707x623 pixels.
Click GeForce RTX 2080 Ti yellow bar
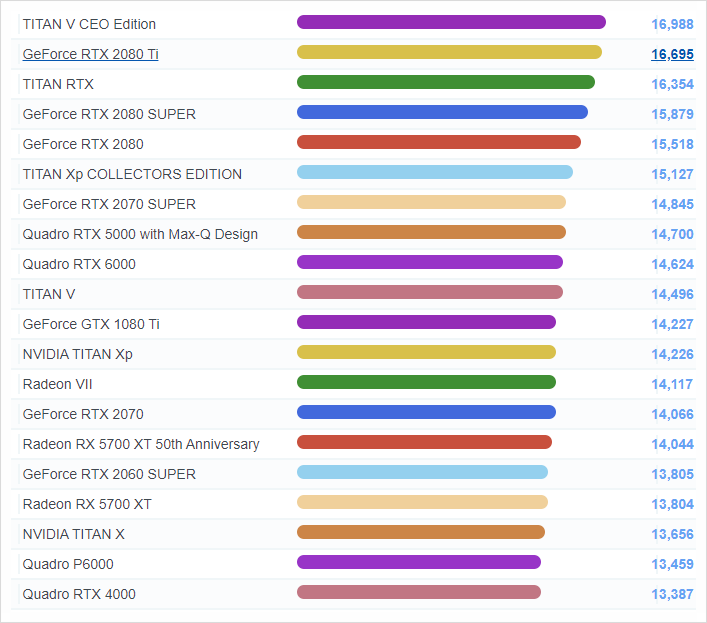click(449, 52)
